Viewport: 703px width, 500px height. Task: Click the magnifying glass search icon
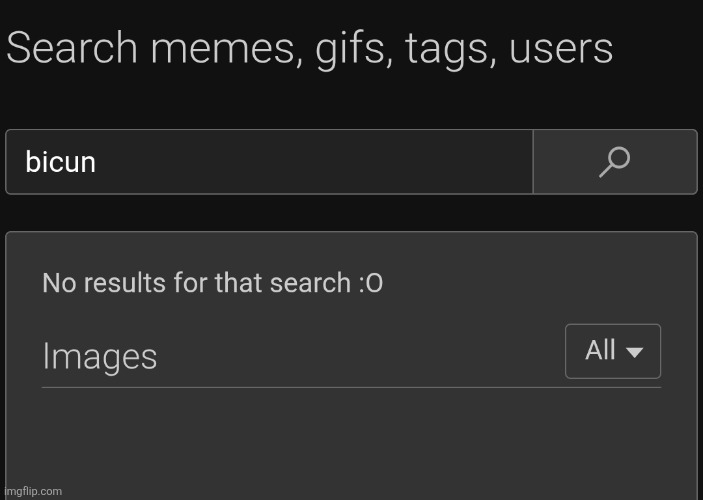coord(614,161)
